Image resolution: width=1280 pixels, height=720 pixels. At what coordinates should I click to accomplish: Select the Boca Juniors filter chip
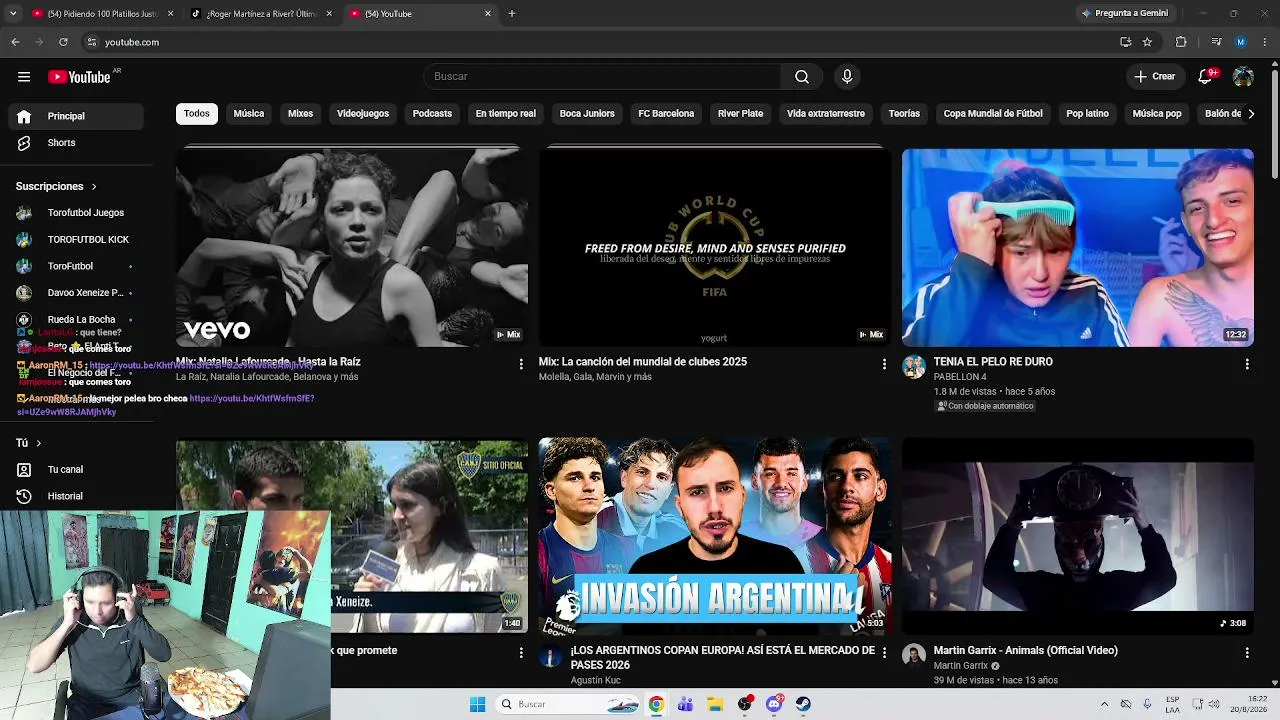pyautogui.click(x=587, y=114)
